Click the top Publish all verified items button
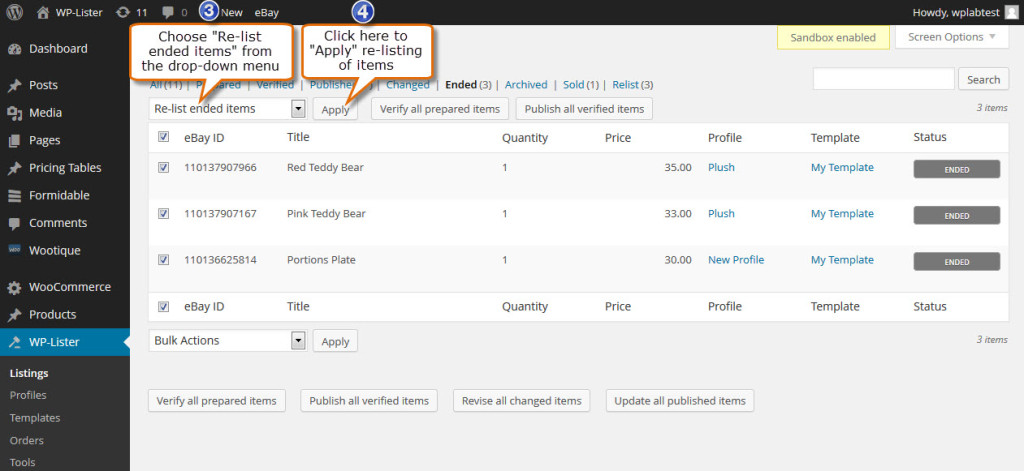Viewport: 1024px width, 471px height. [584, 109]
